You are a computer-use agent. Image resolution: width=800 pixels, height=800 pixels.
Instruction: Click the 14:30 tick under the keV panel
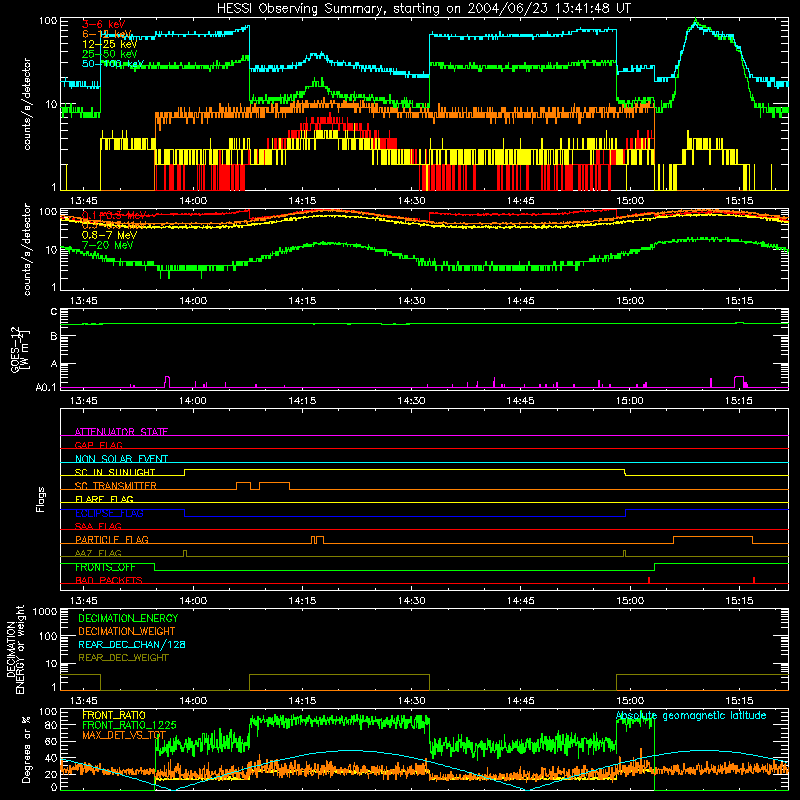(x=411, y=201)
